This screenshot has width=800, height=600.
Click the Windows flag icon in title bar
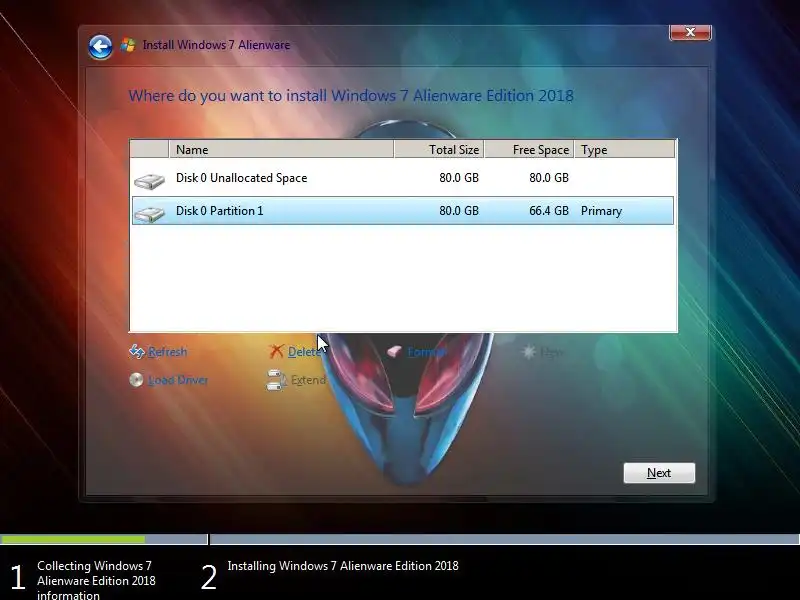click(x=128, y=45)
